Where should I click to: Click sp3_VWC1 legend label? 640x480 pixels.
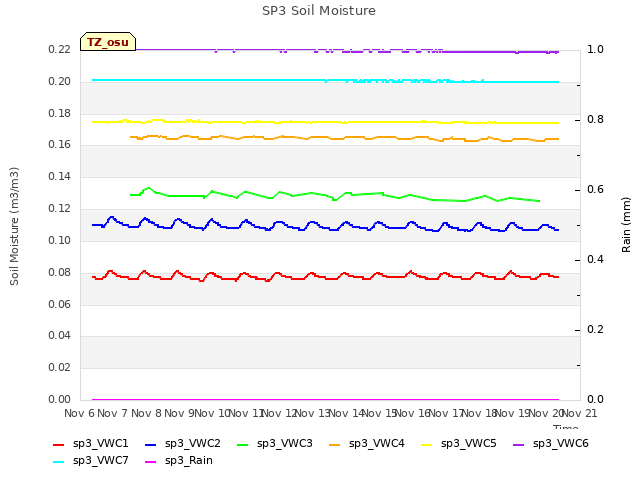click(x=100, y=443)
